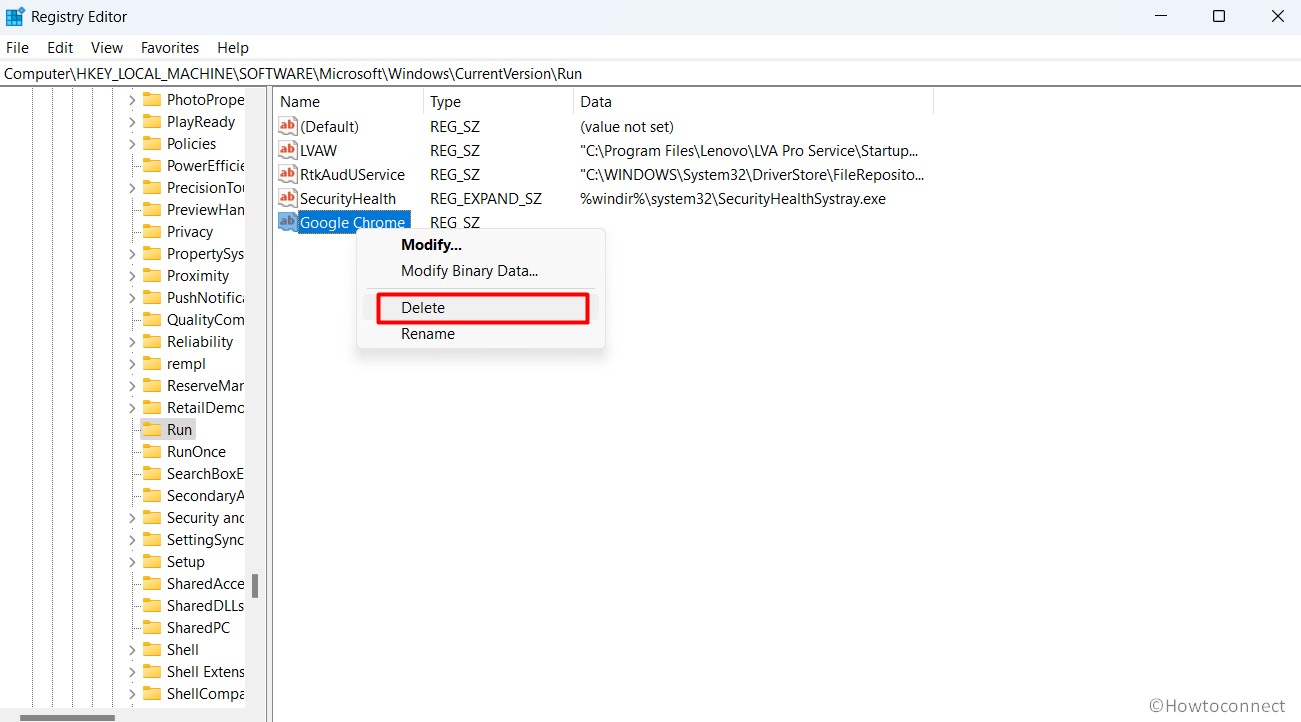This screenshot has height=722, width=1301.
Task: Choose Delete from the context menu
Action: point(482,308)
